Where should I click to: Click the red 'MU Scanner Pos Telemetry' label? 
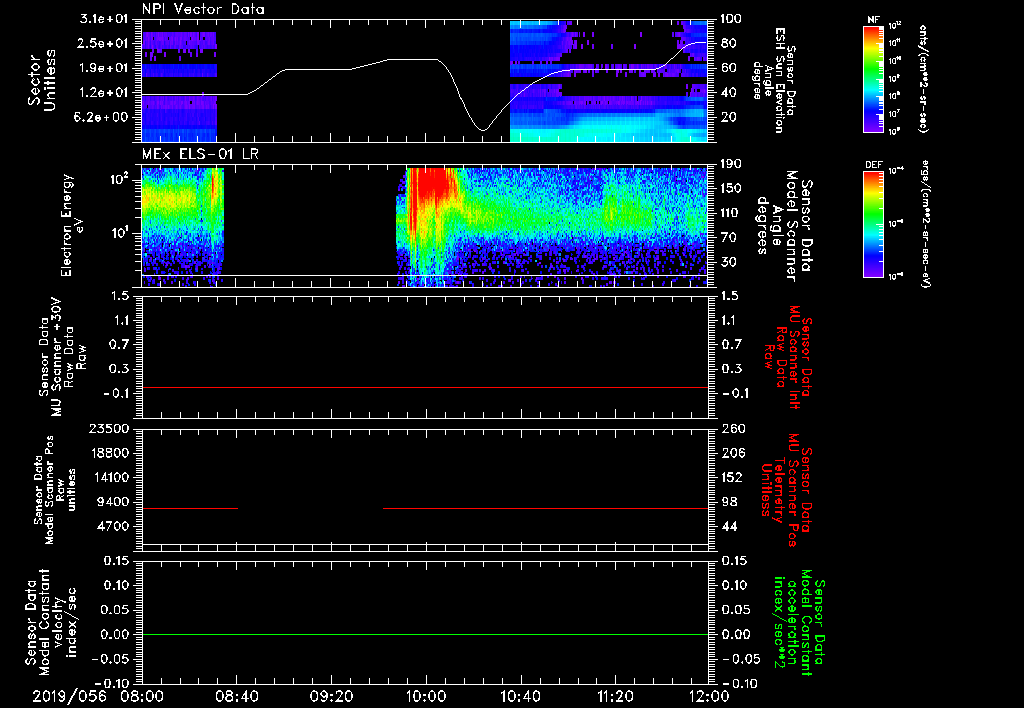point(784,490)
